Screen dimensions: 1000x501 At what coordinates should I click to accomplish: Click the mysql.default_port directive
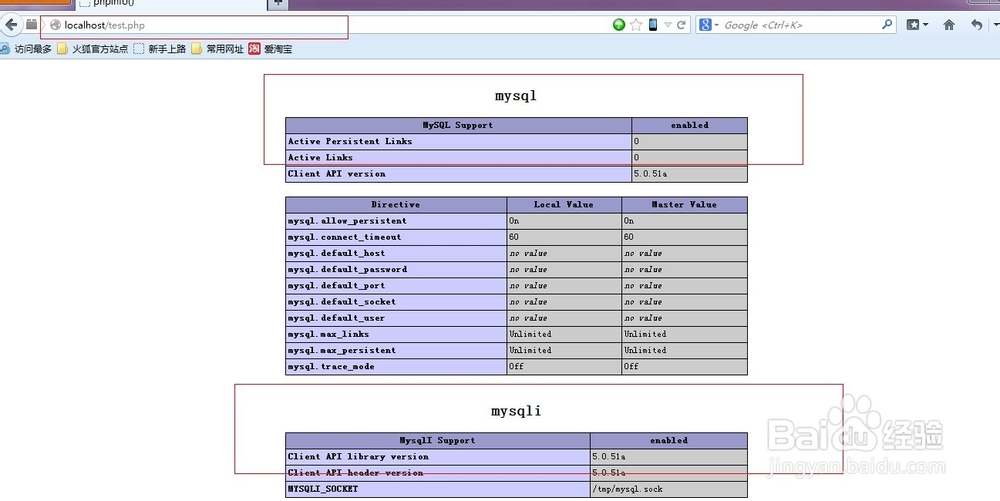(x=336, y=286)
